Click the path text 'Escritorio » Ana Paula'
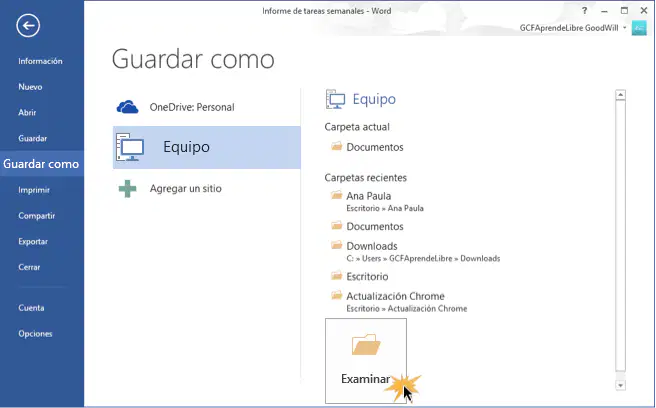 pos(385,208)
